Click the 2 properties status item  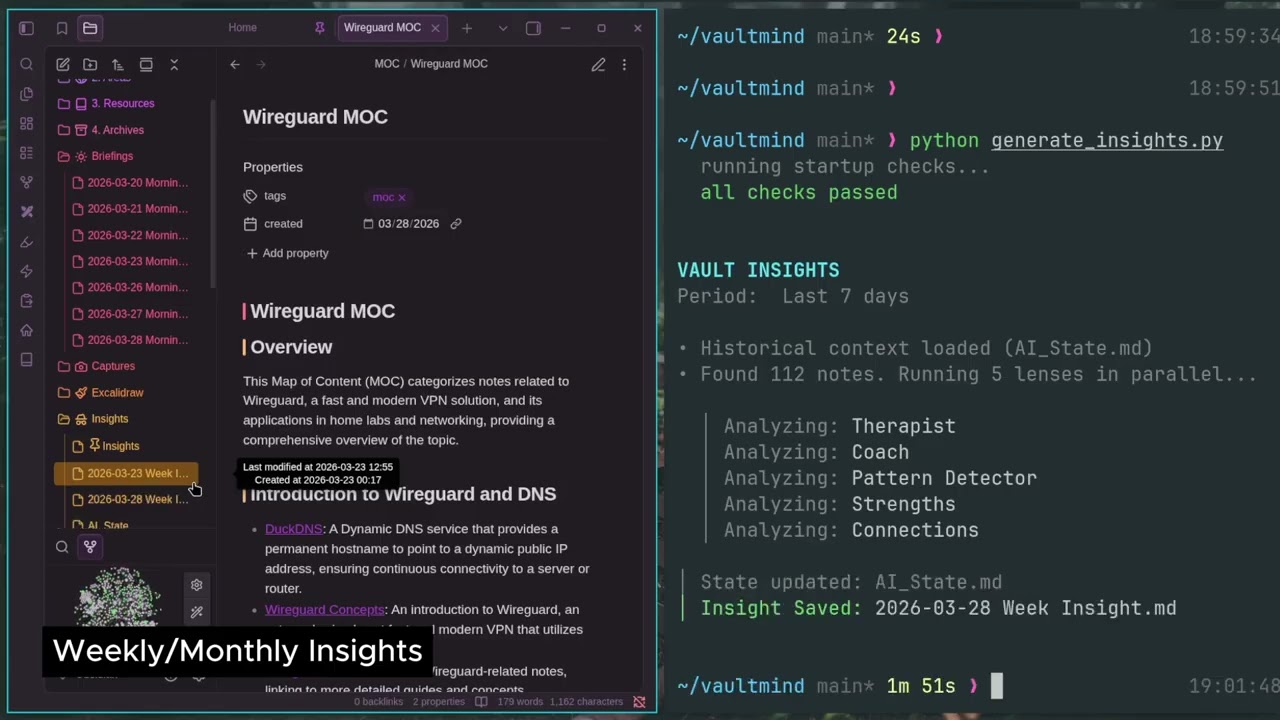(x=438, y=702)
